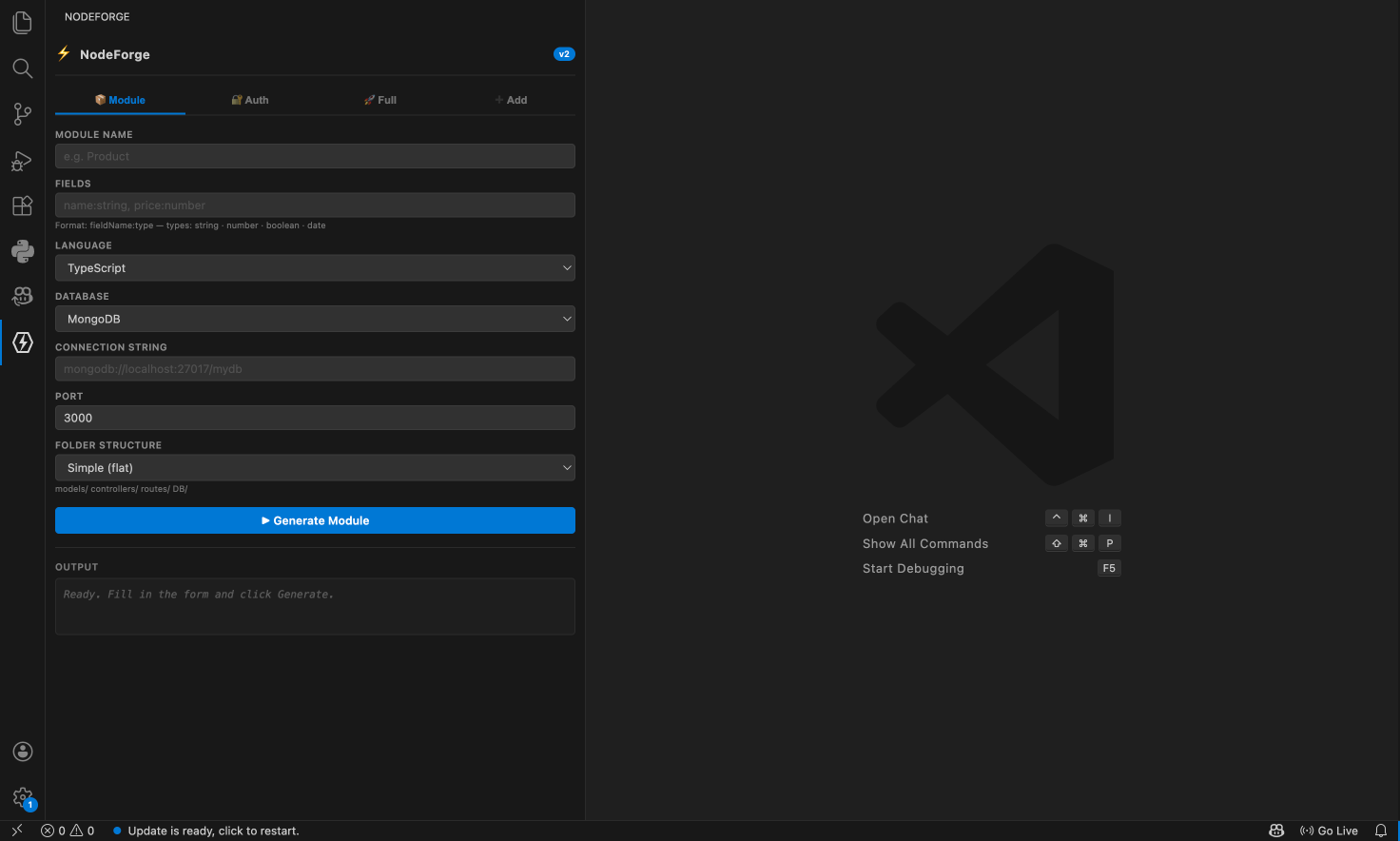Image resolution: width=1400 pixels, height=841 pixels.
Task: Focus the Port field containing 3000
Action: pos(315,418)
